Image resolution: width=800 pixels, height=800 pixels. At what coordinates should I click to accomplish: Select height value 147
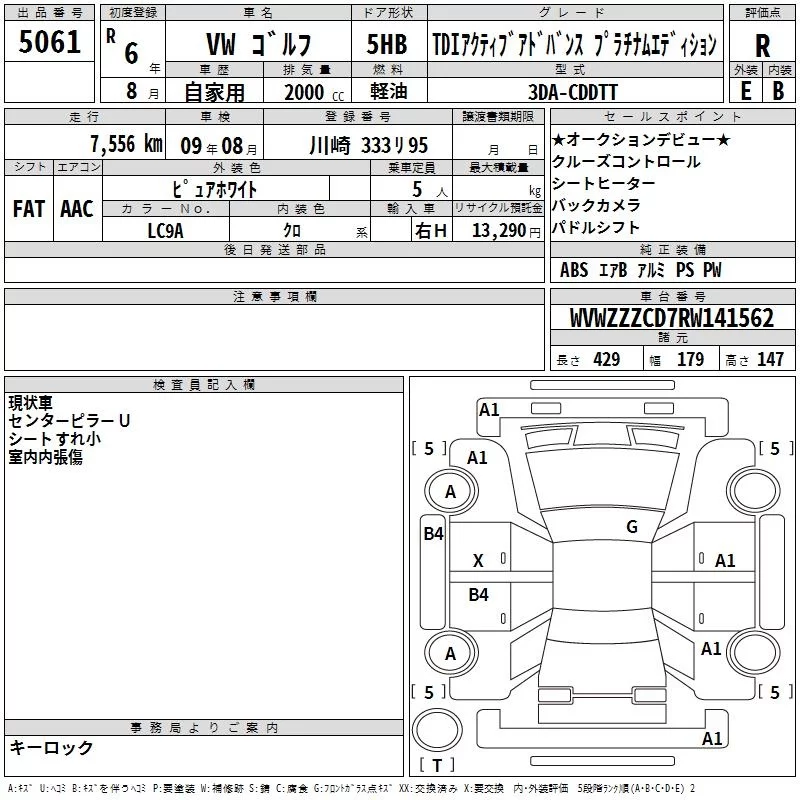[770, 360]
